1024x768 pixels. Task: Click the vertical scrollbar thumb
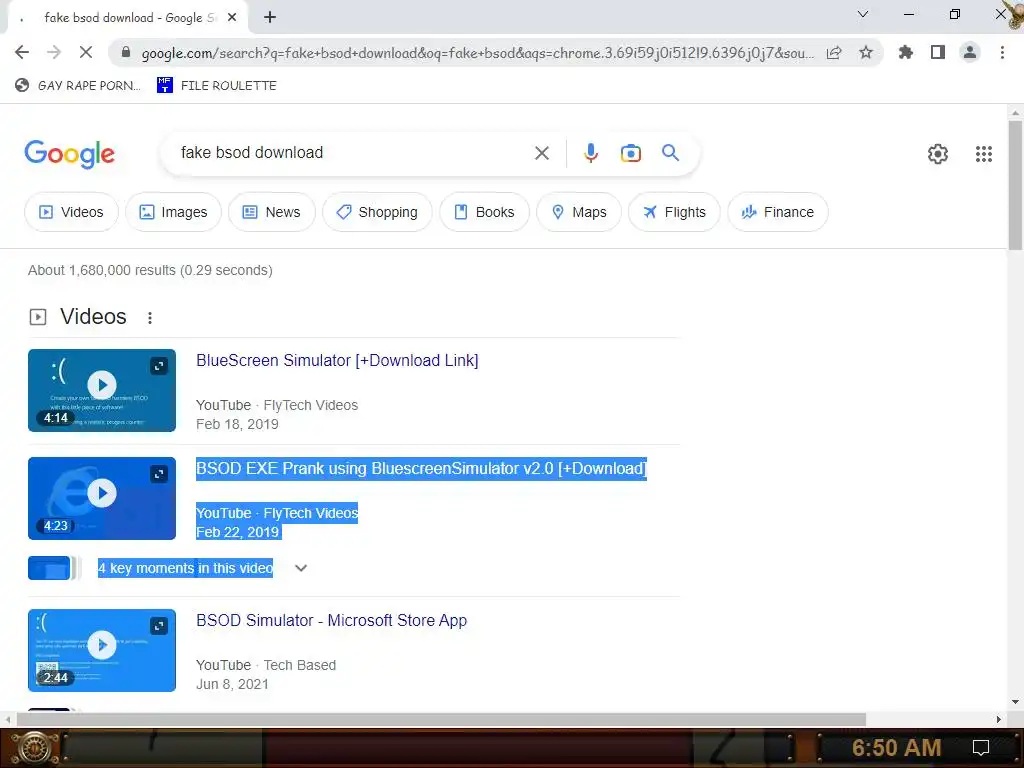click(x=1015, y=184)
